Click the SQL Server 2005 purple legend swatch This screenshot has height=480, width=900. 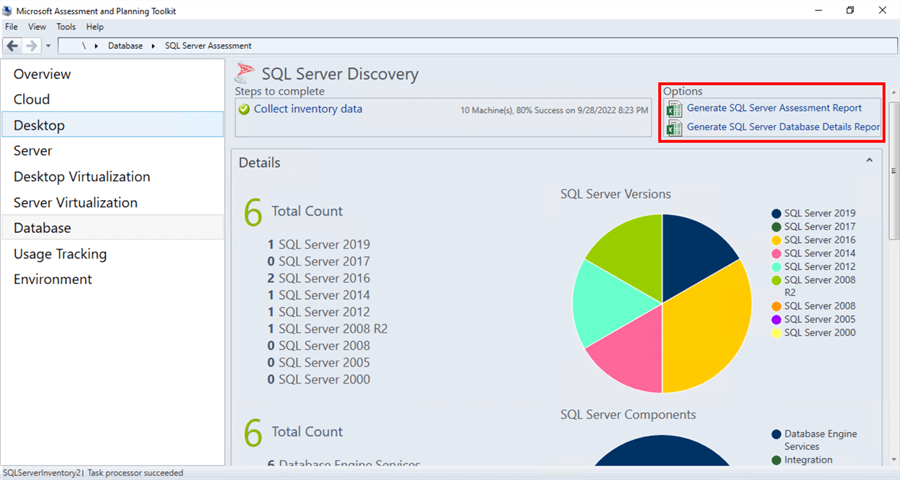tap(776, 319)
